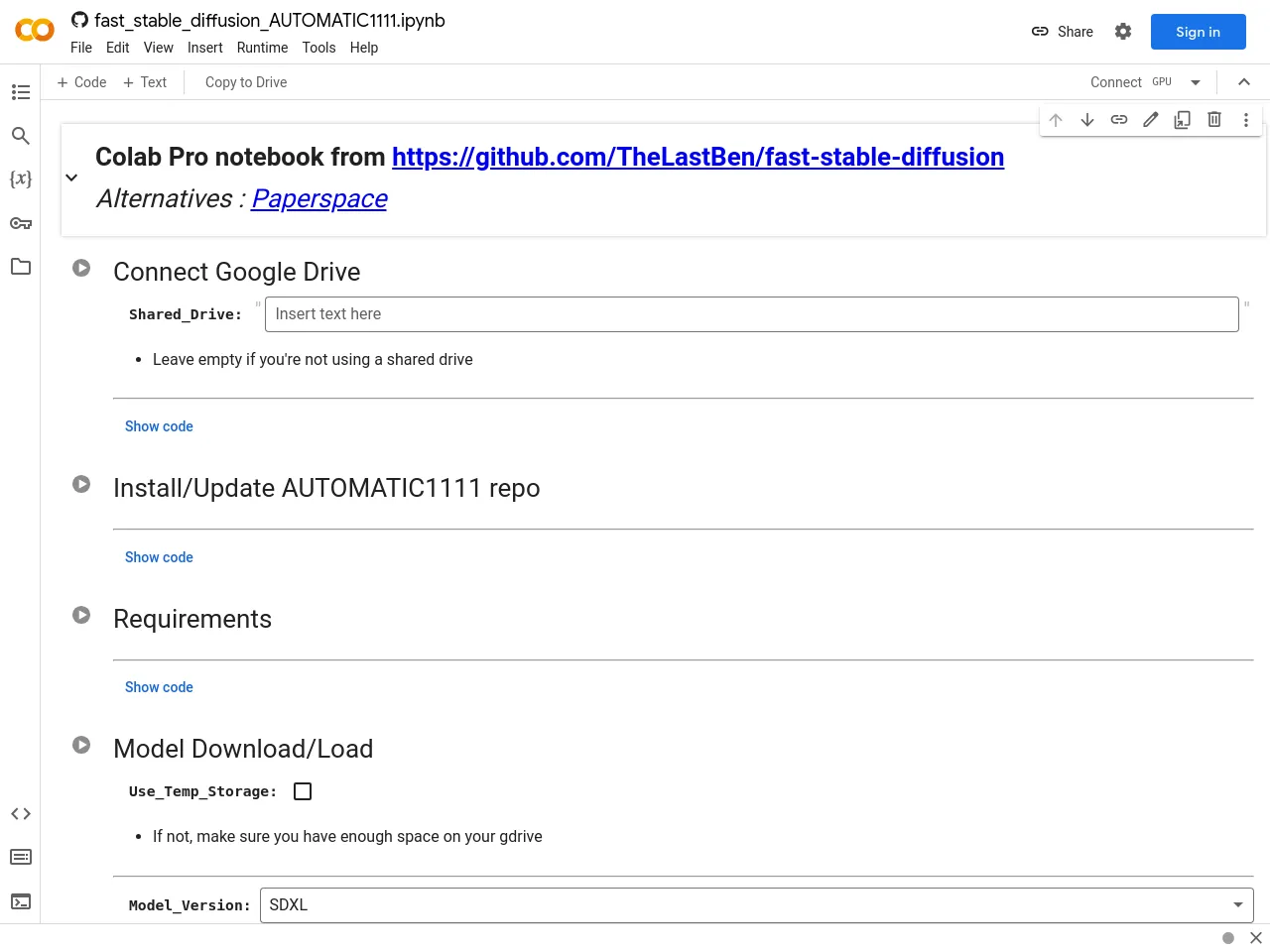This screenshot has width=1270, height=952.
Task: Run the Requirements cell
Action: [81, 616]
